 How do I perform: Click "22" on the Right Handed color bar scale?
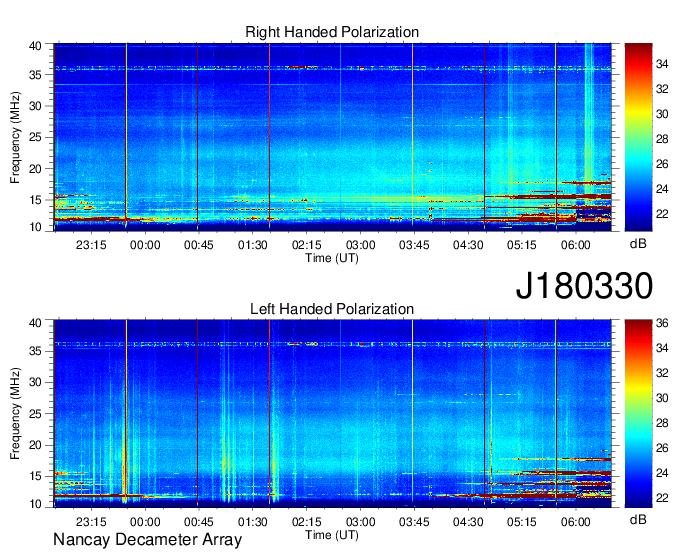tap(662, 214)
